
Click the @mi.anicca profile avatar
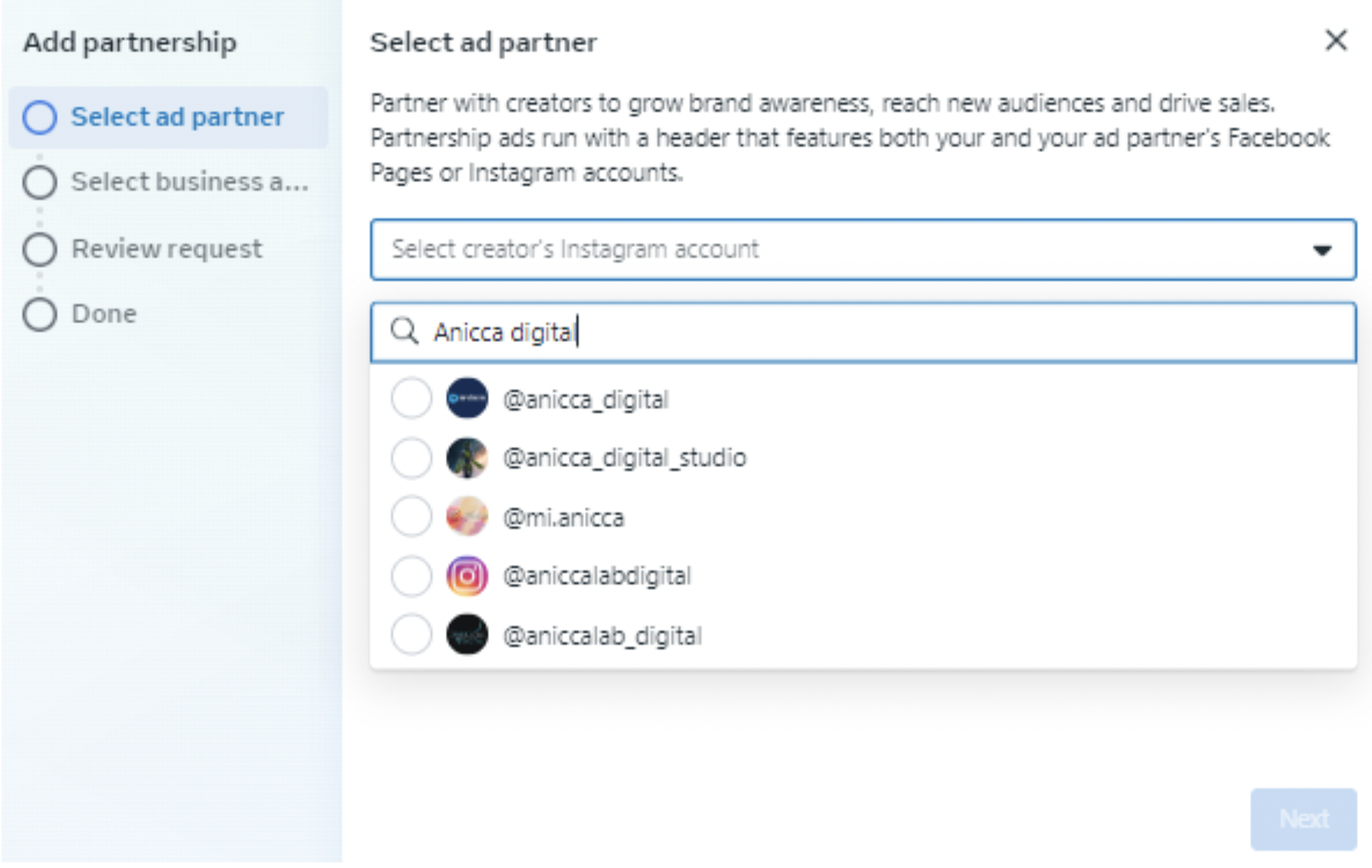click(467, 517)
